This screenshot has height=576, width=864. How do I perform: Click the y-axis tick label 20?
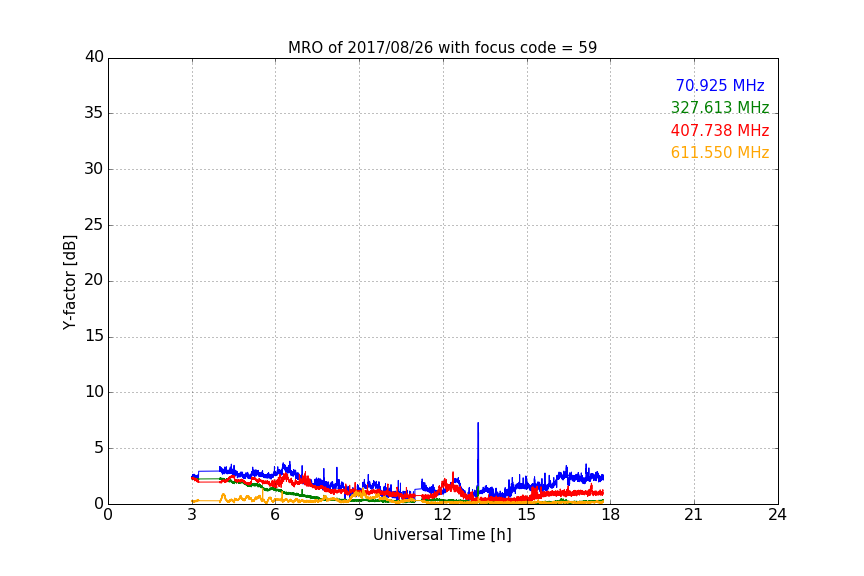pyautogui.click(x=94, y=280)
